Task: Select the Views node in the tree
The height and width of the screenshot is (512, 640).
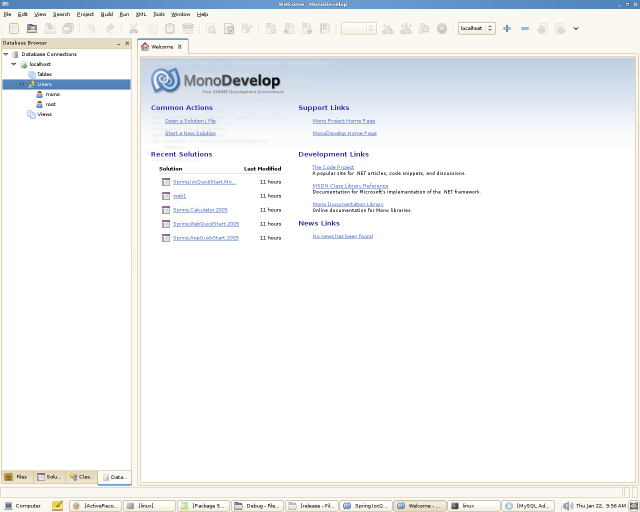Action: [44, 114]
